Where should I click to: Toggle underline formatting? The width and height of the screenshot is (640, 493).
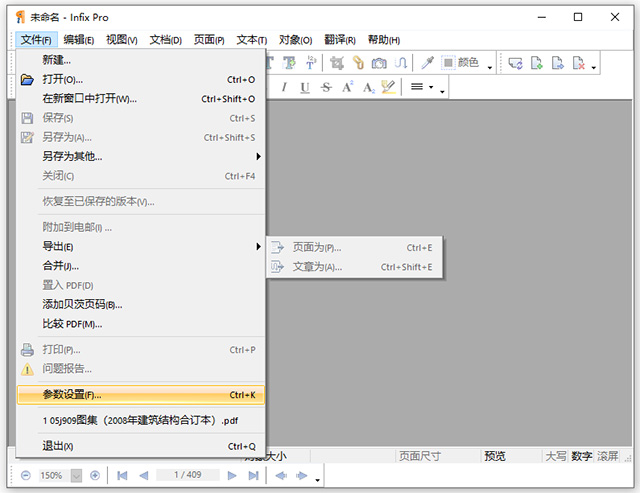click(x=304, y=88)
